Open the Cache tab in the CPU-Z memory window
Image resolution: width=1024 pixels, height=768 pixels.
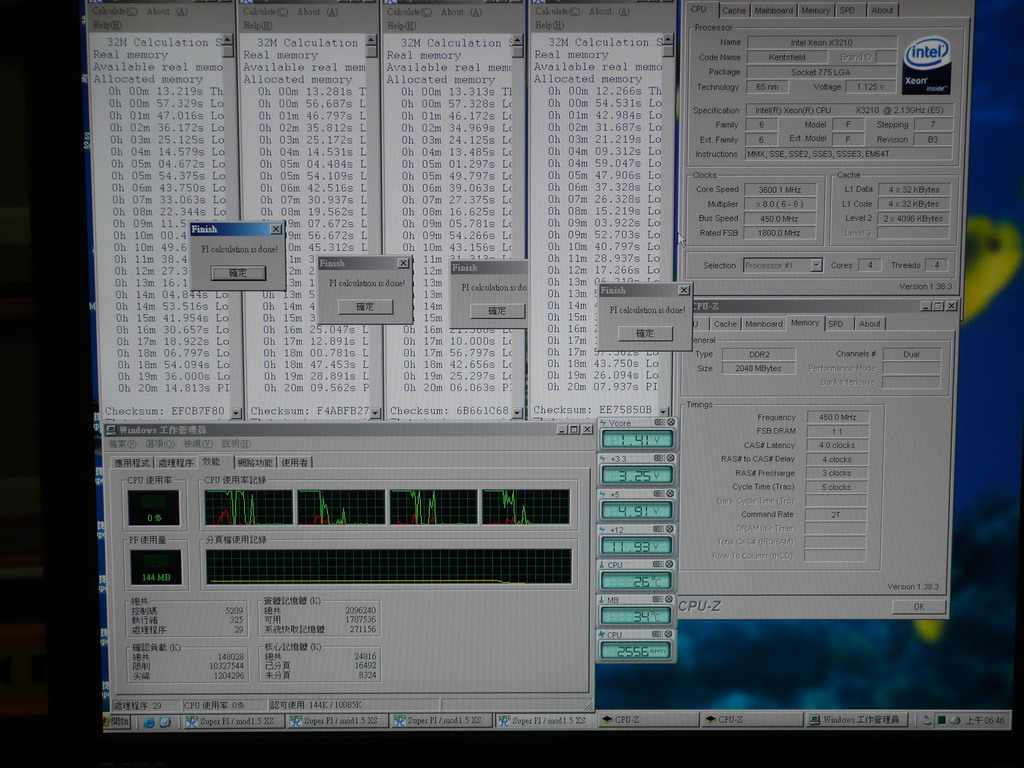[725, 324]
